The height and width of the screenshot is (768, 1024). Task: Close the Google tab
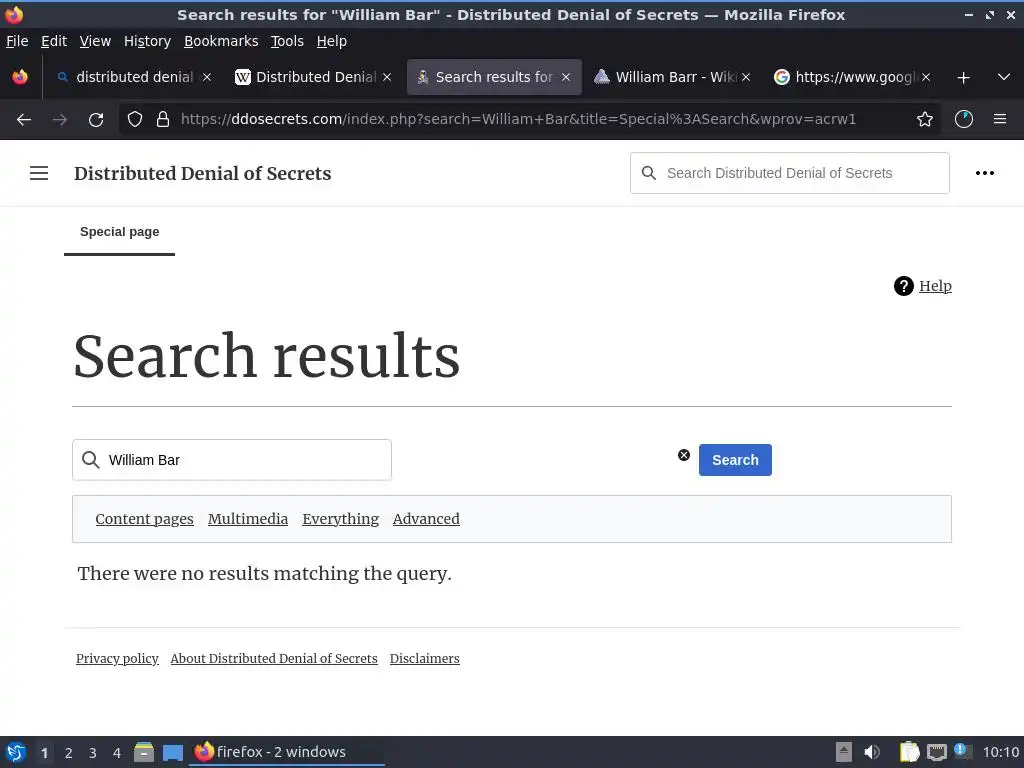[925, 77]
